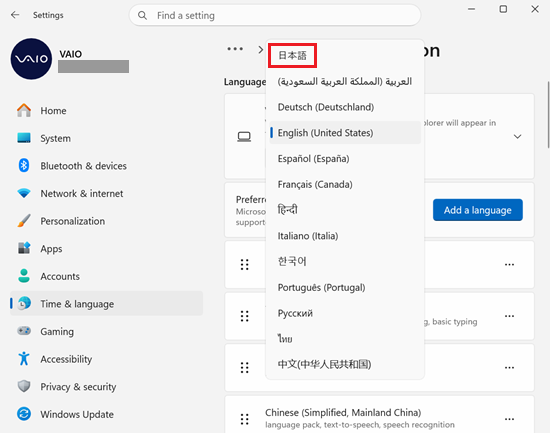The width and height of the screenshot is (550, 433).
Task: Select the Thai ไทย option
Action: 345,339
